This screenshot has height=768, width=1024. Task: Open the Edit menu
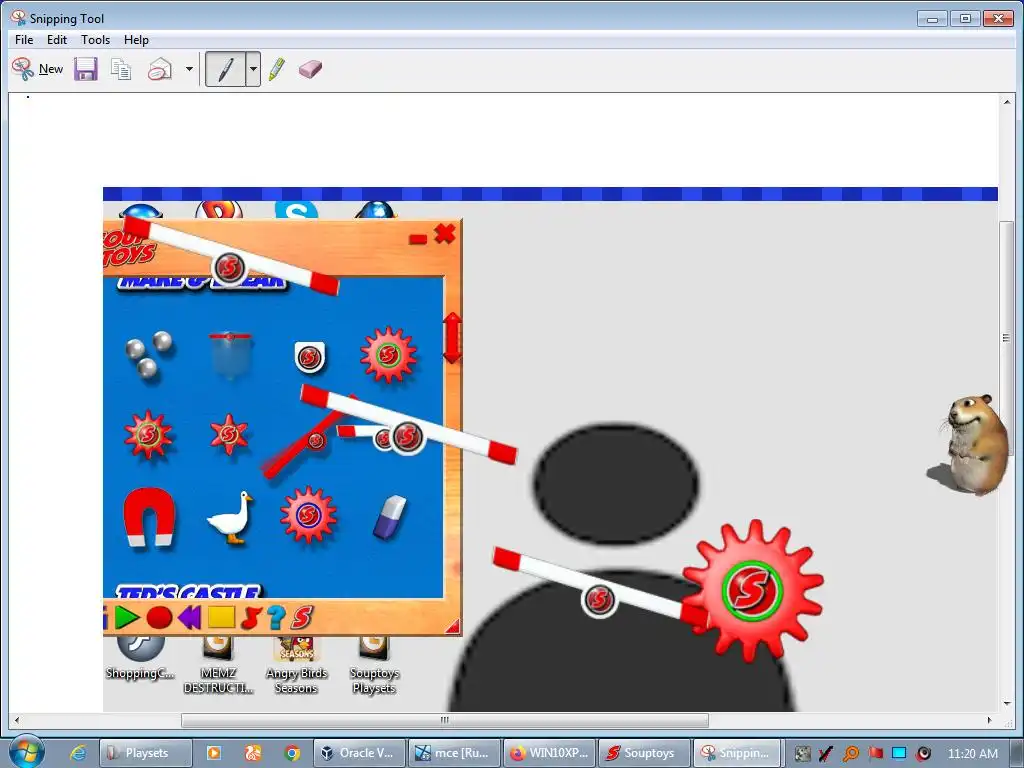click(57, 40)
